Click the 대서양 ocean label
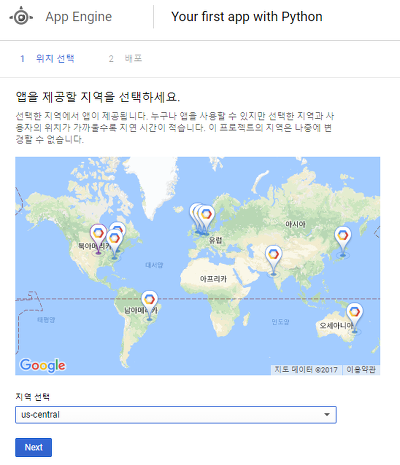The height and width of the screenshot is (465, 400). click(154, 265)
